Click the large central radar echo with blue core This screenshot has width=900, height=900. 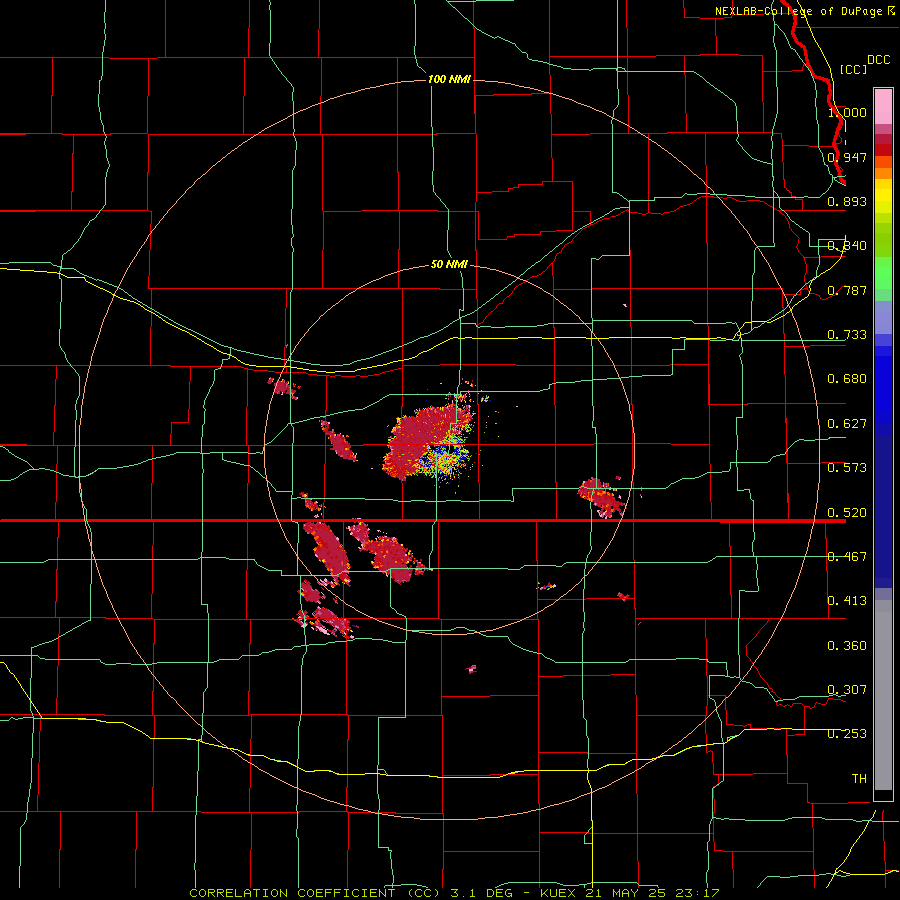(429, 442)
